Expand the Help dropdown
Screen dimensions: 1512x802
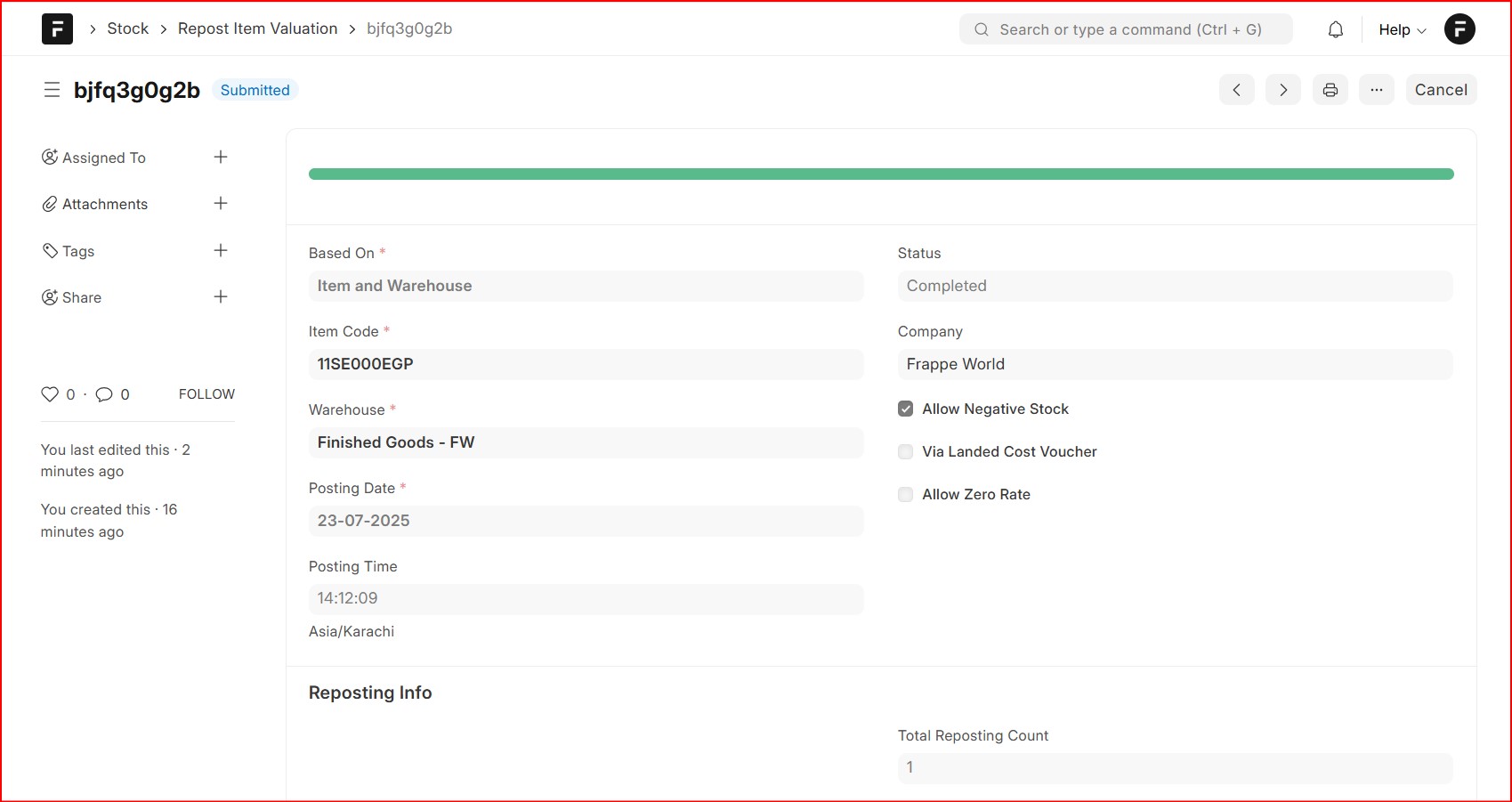(1403, 29)
